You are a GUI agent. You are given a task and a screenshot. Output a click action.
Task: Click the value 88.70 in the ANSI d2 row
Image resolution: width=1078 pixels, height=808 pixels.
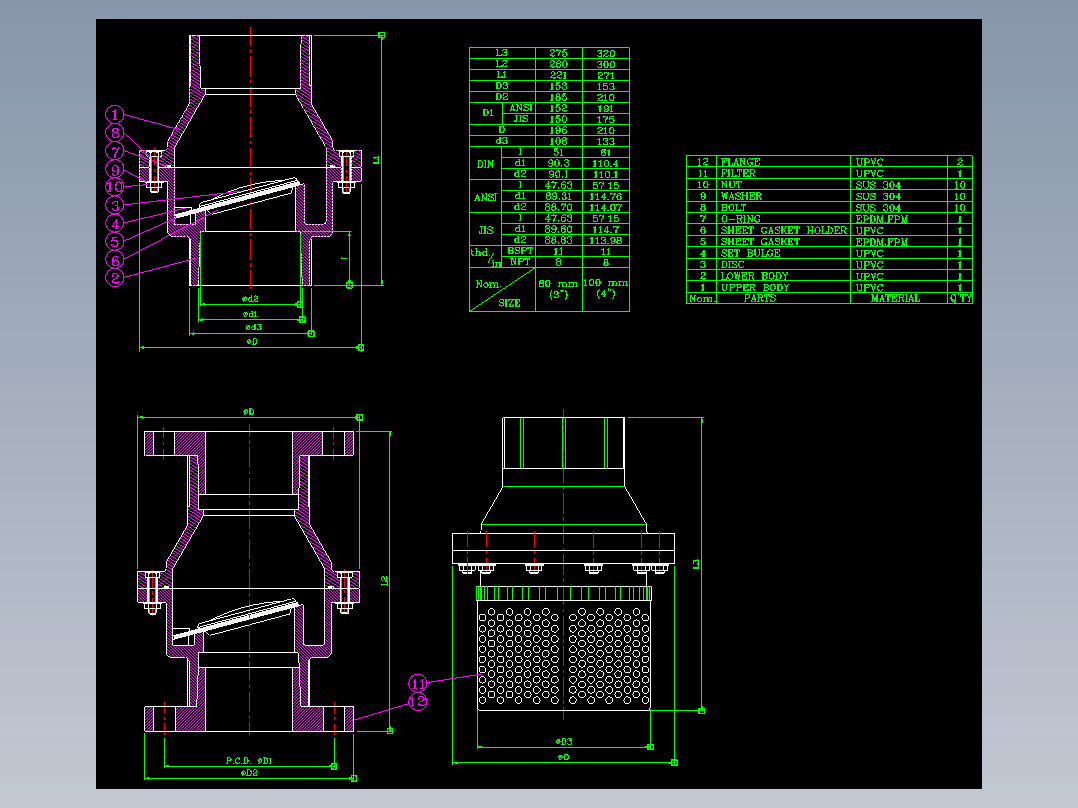[x=558, y=207]
